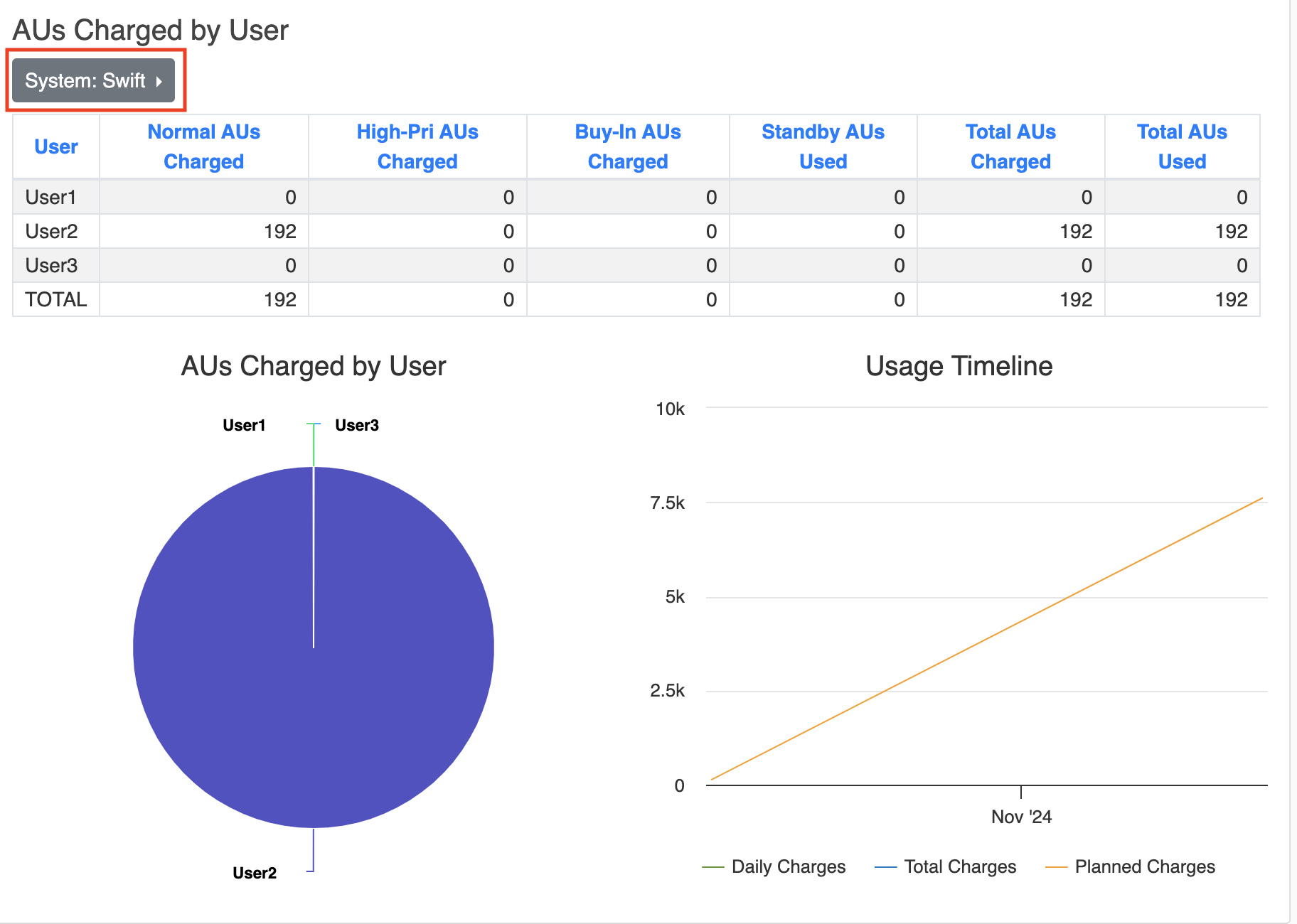Select the User2 pie chart label
1297x924 pixels.
coord(255,873)
